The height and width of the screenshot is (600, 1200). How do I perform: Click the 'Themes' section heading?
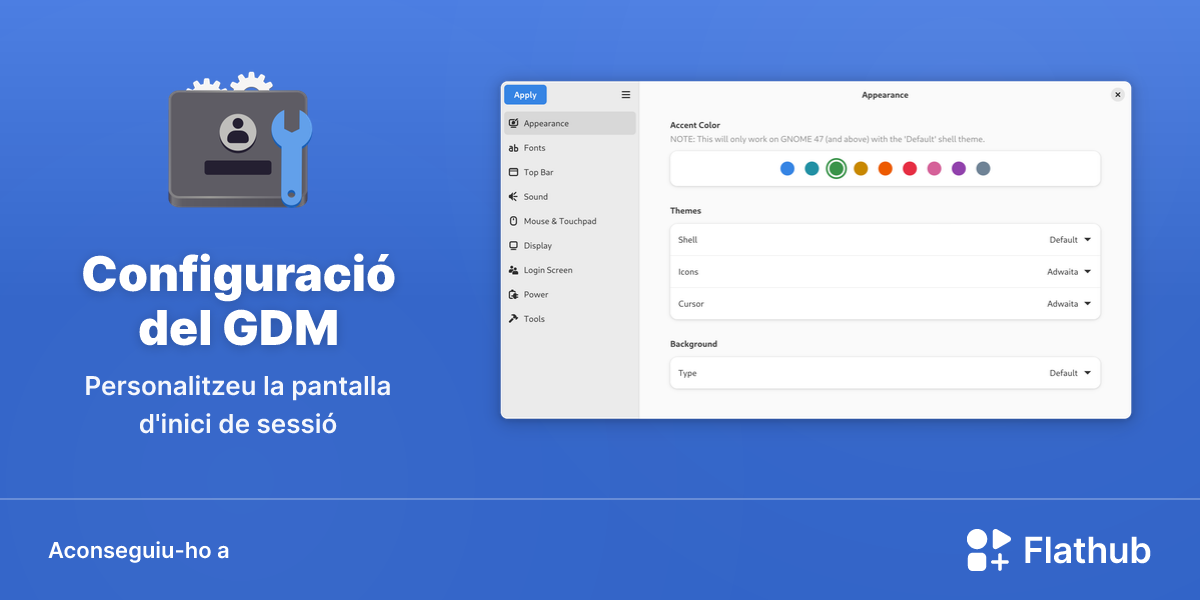click(686, 211)
